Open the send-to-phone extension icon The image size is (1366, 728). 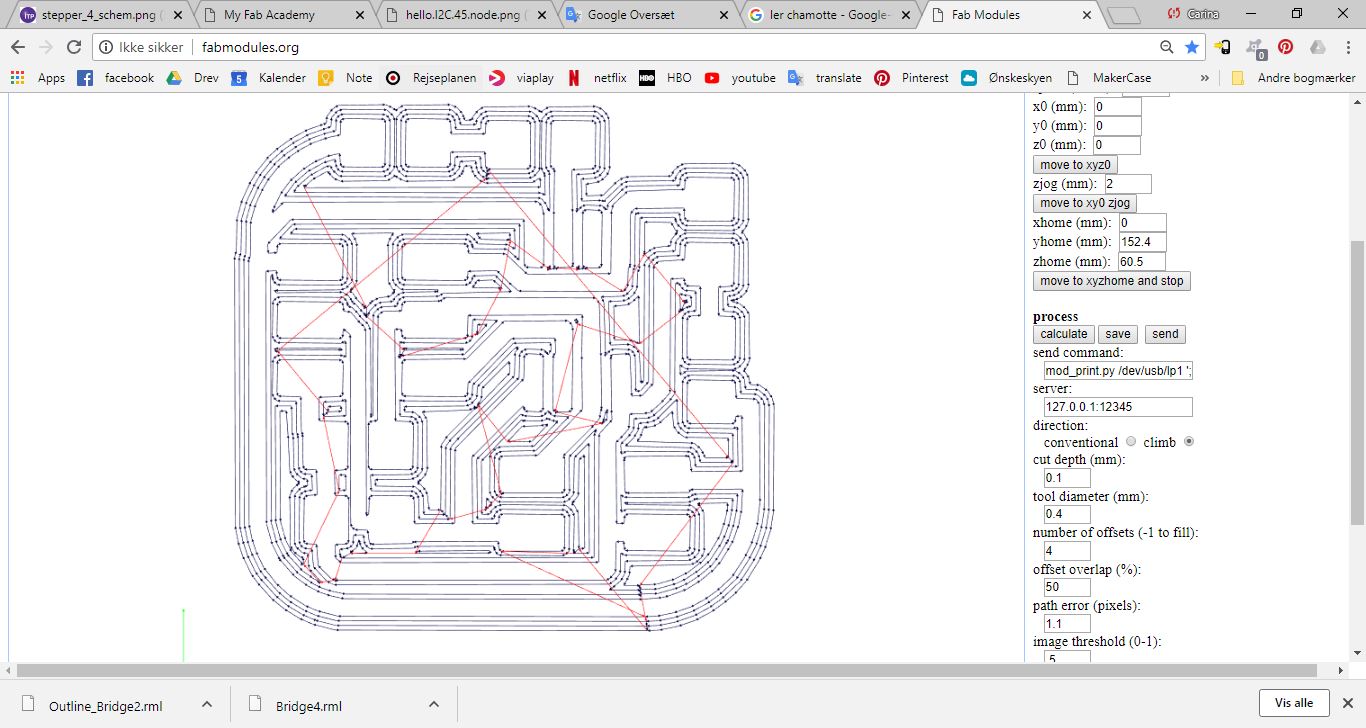1222,47
